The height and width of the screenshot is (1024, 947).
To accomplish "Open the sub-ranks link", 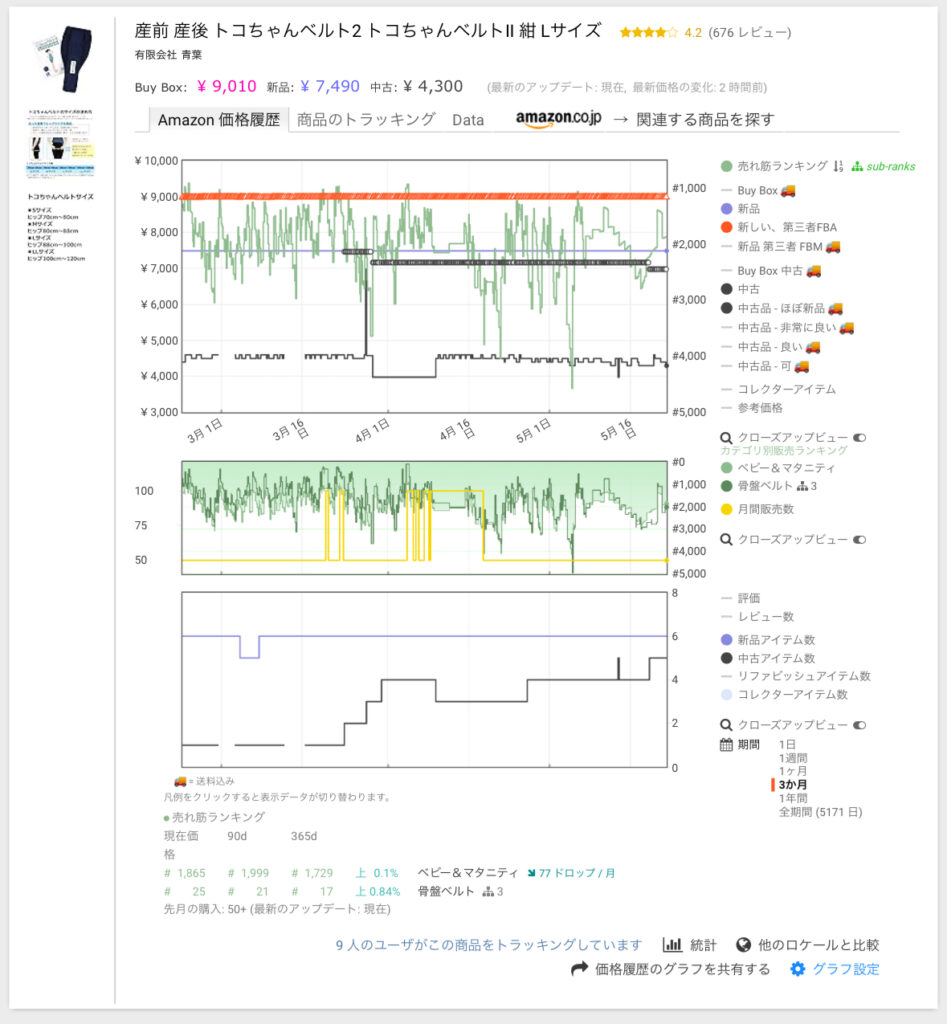I will pos(883,167).
